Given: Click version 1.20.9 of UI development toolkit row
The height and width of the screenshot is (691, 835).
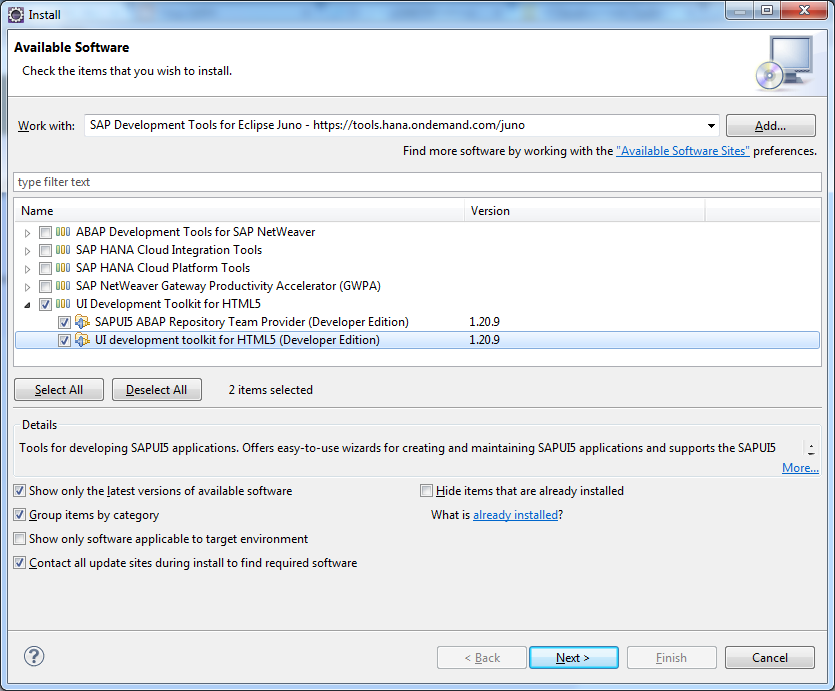Looking at the screenshot, I should pos(484,340).
